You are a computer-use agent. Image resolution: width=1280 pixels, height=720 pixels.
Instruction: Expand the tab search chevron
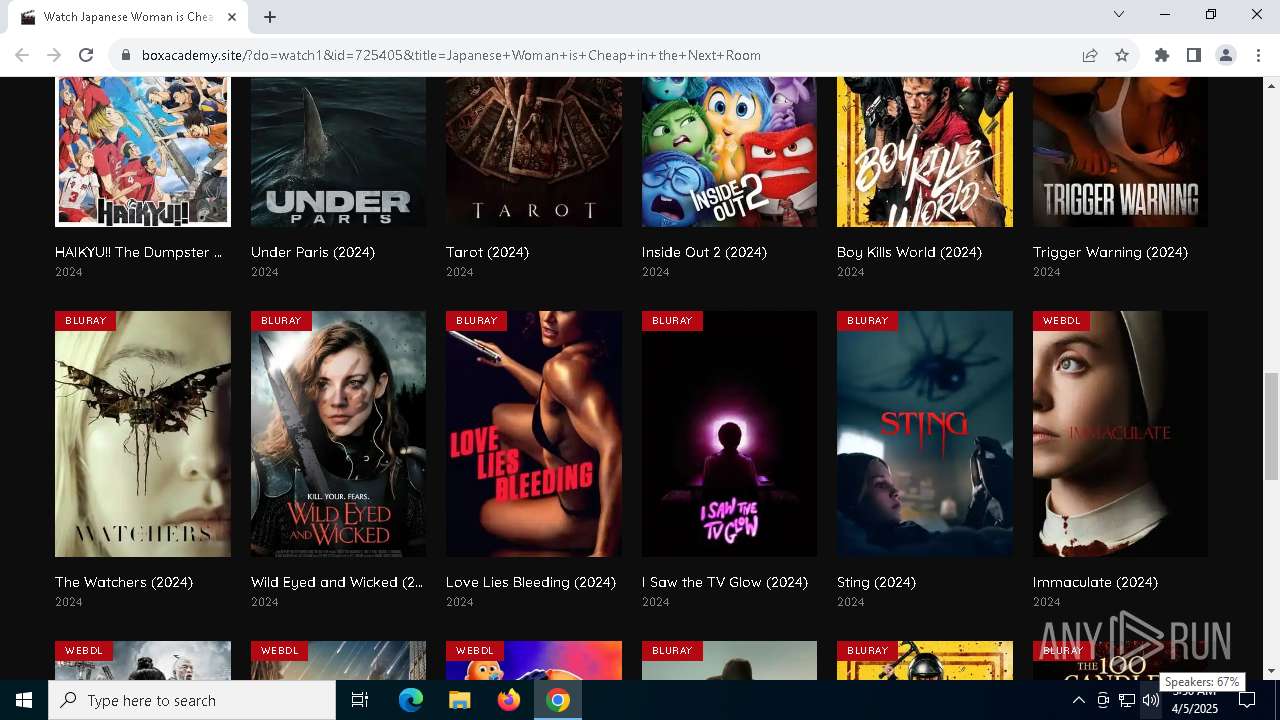point(1119,14)
